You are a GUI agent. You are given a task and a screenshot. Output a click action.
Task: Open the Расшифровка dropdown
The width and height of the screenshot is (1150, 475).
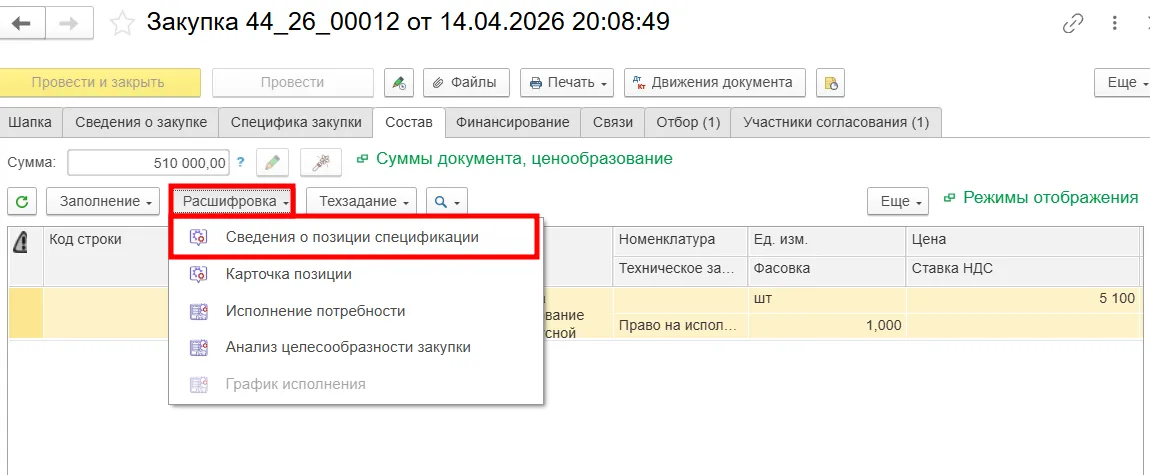232,201
